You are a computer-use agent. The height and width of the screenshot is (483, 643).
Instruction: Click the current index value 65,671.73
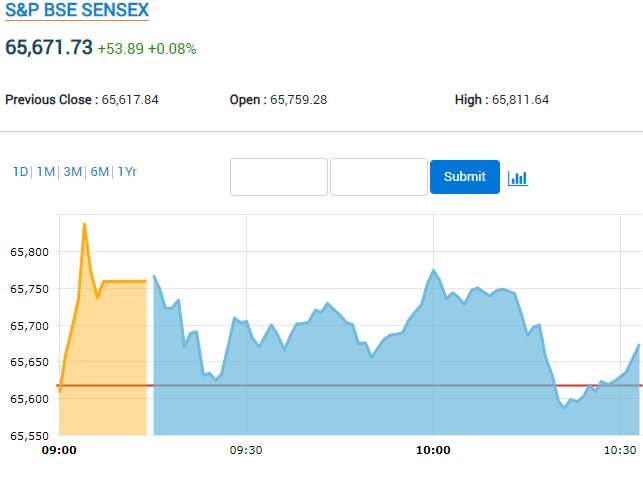coord(49,47)
